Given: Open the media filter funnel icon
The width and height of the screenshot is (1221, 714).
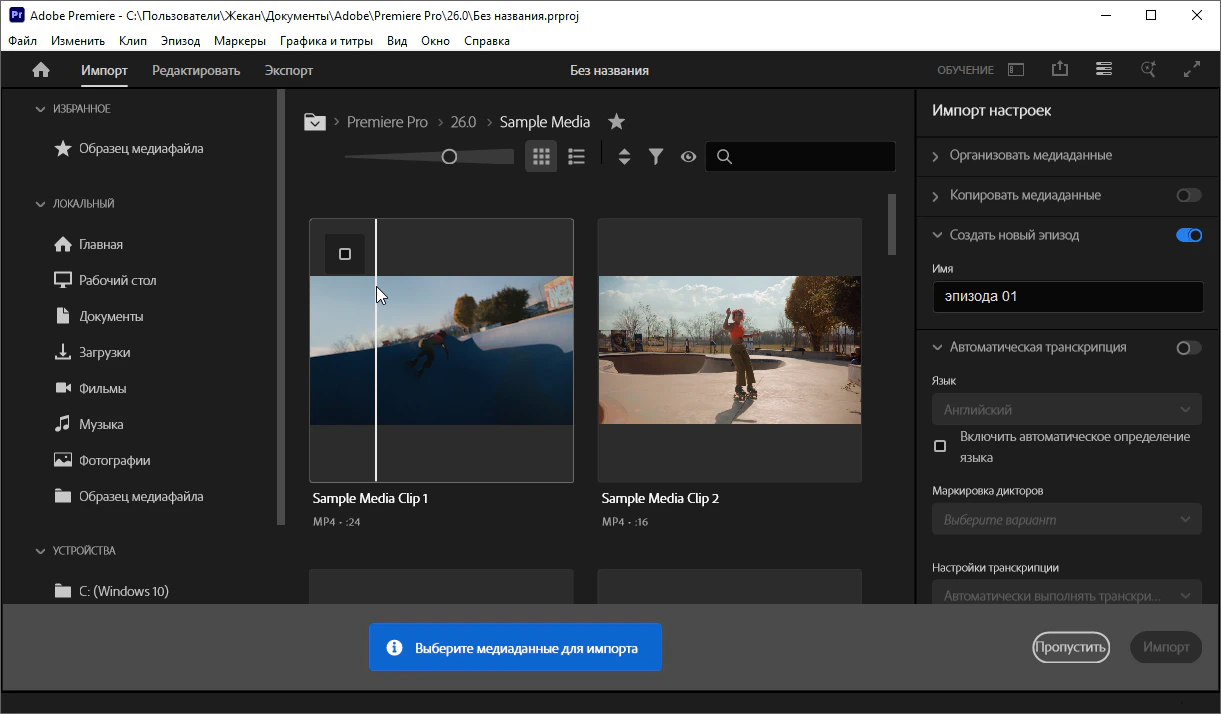Looking at the screenshot, I should pos(656,157).
